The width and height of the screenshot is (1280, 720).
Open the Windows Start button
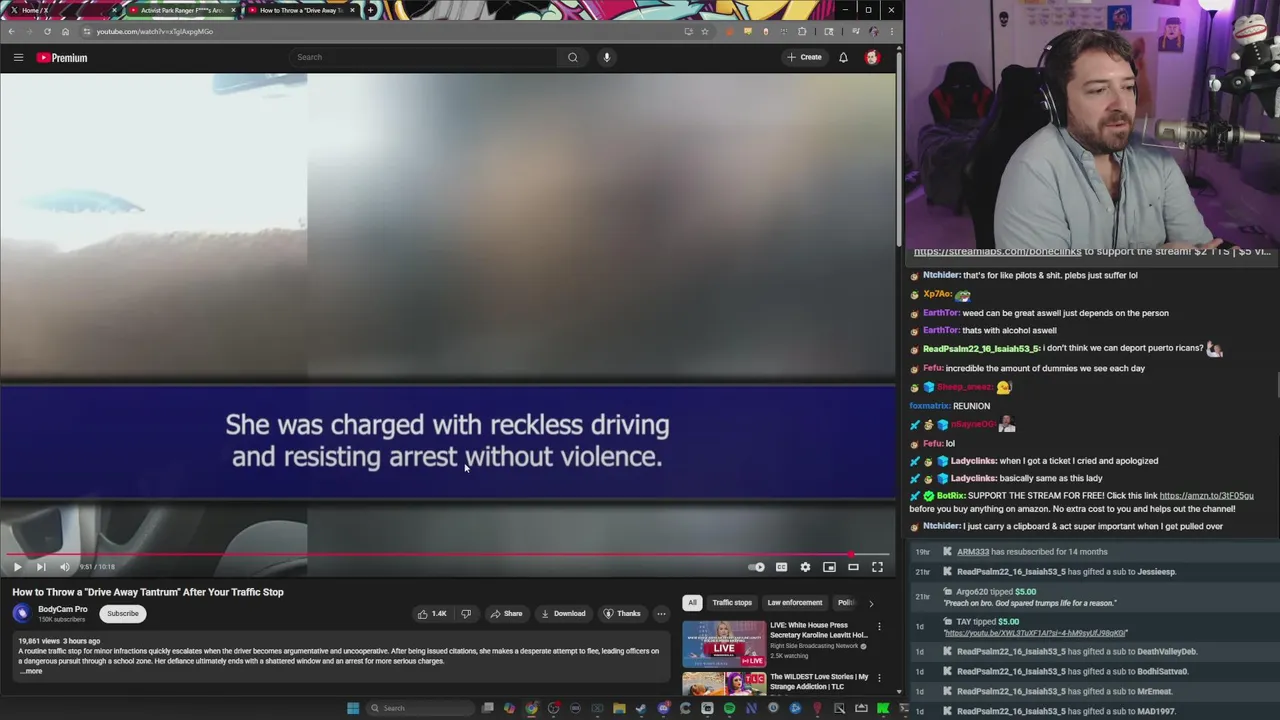click(x=353, y=708)
